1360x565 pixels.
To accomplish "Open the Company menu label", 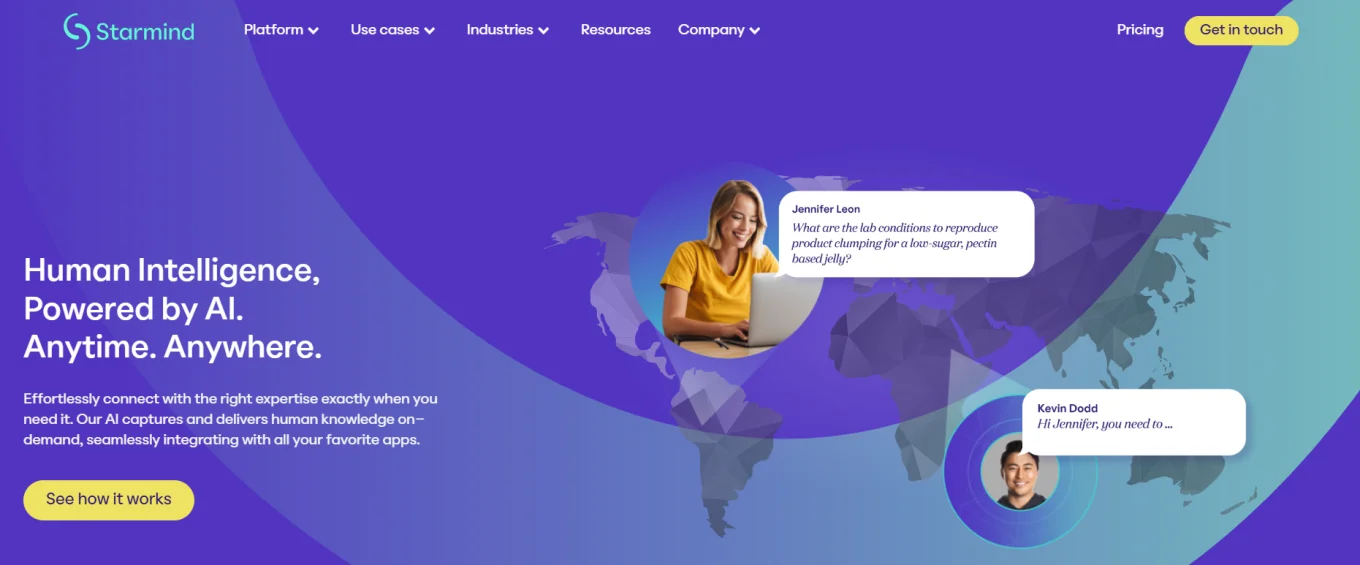I will (711, 30).
